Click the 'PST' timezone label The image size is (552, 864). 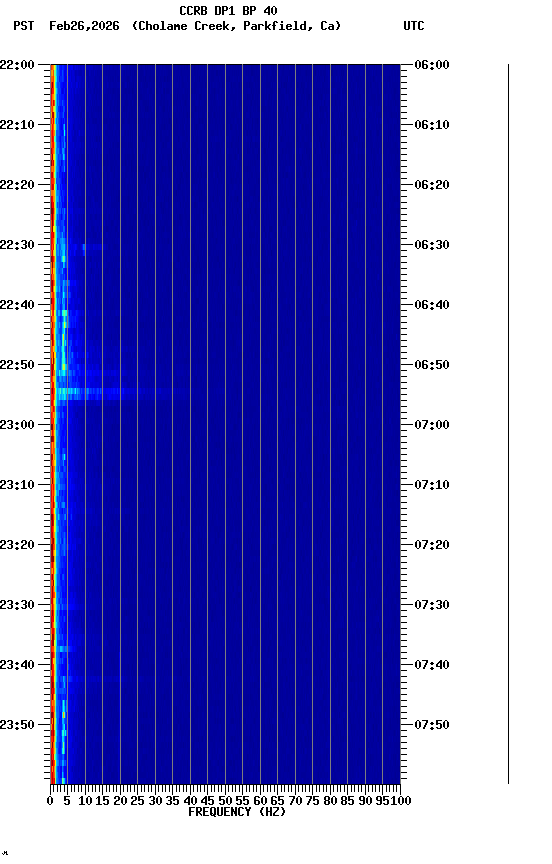(x=24, y=26)
